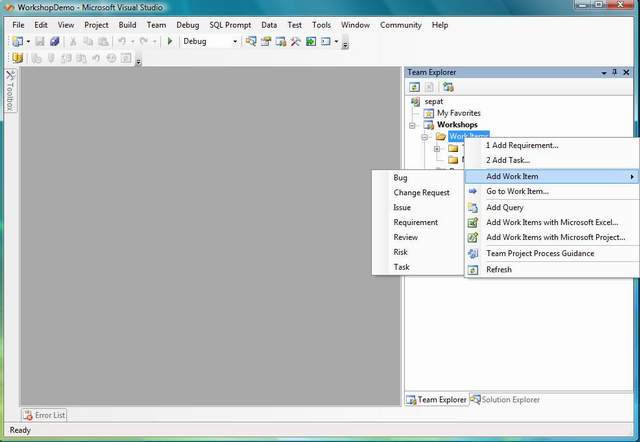
Task: Collapse the Workshops tree node
Action: click(412, 125)
